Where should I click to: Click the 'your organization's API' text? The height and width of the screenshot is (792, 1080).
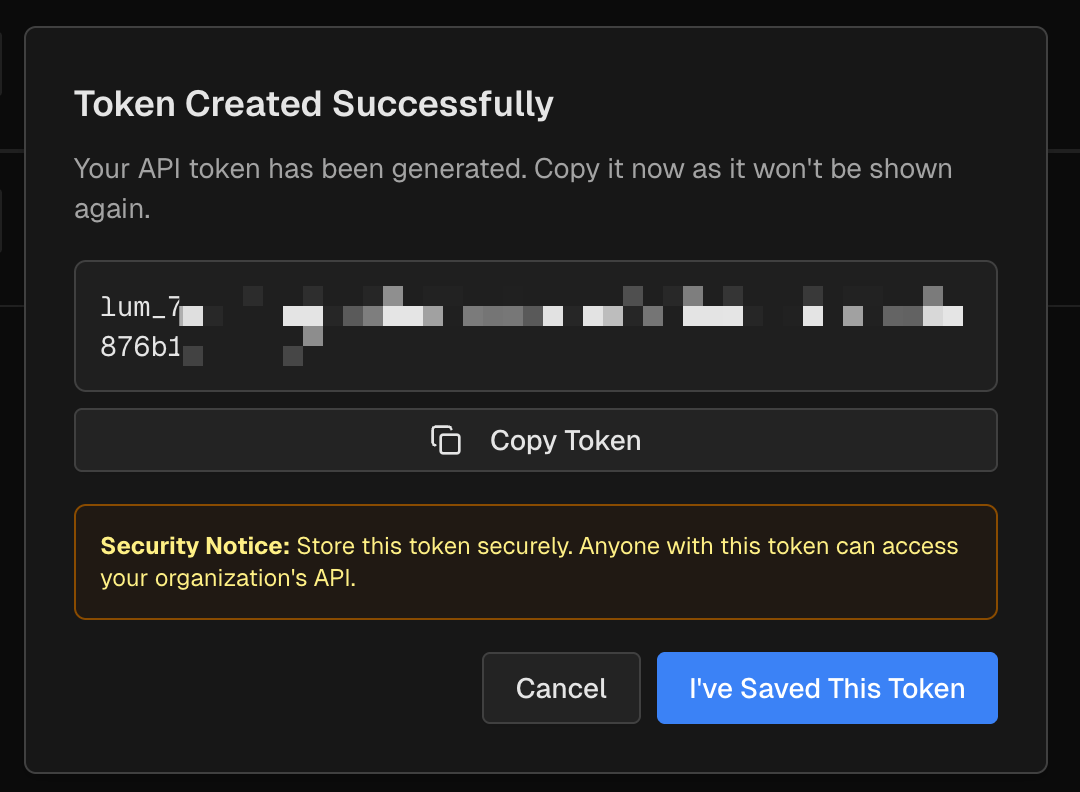228,578
